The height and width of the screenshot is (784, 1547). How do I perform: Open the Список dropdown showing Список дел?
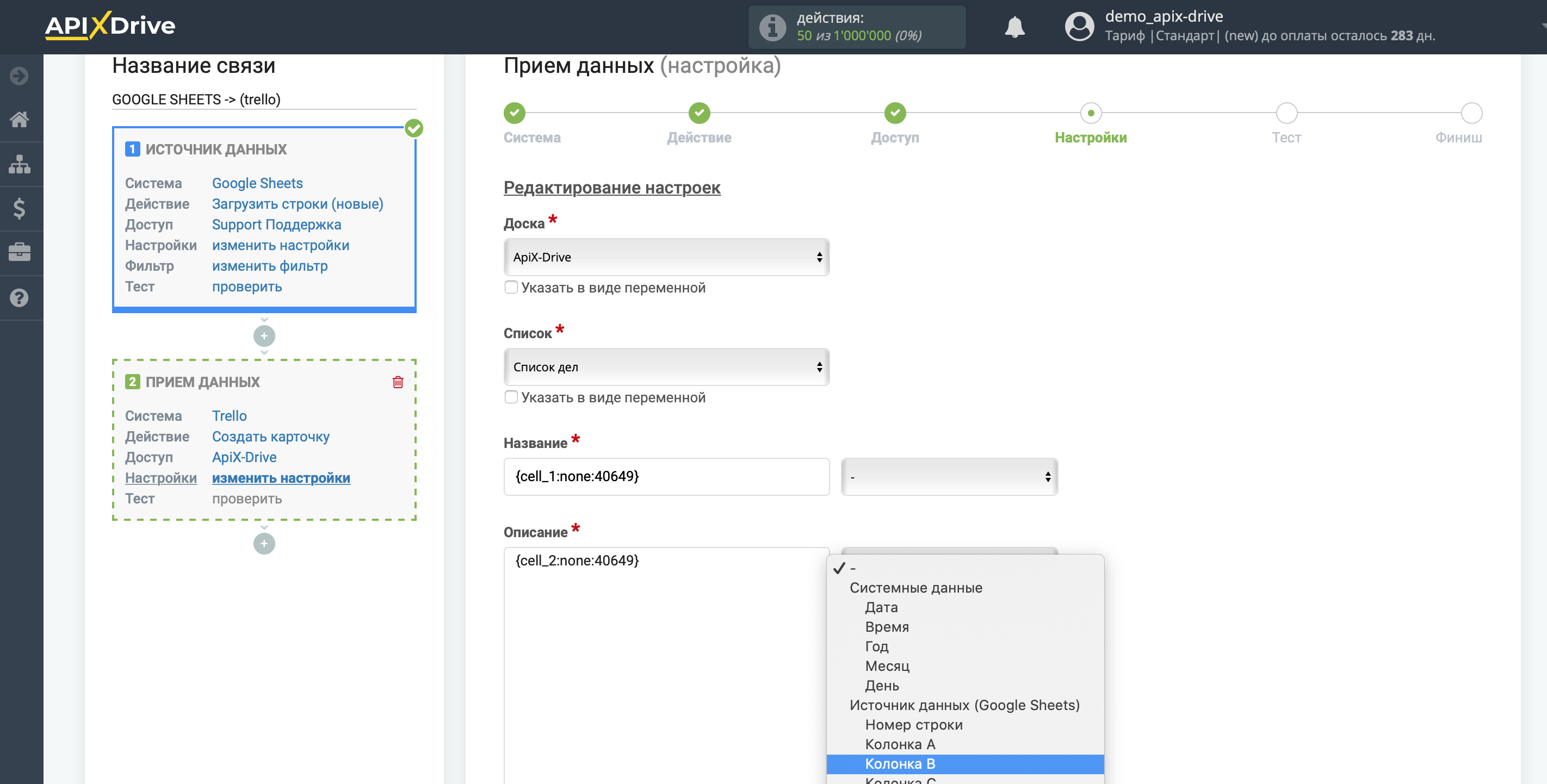(666, 367)
